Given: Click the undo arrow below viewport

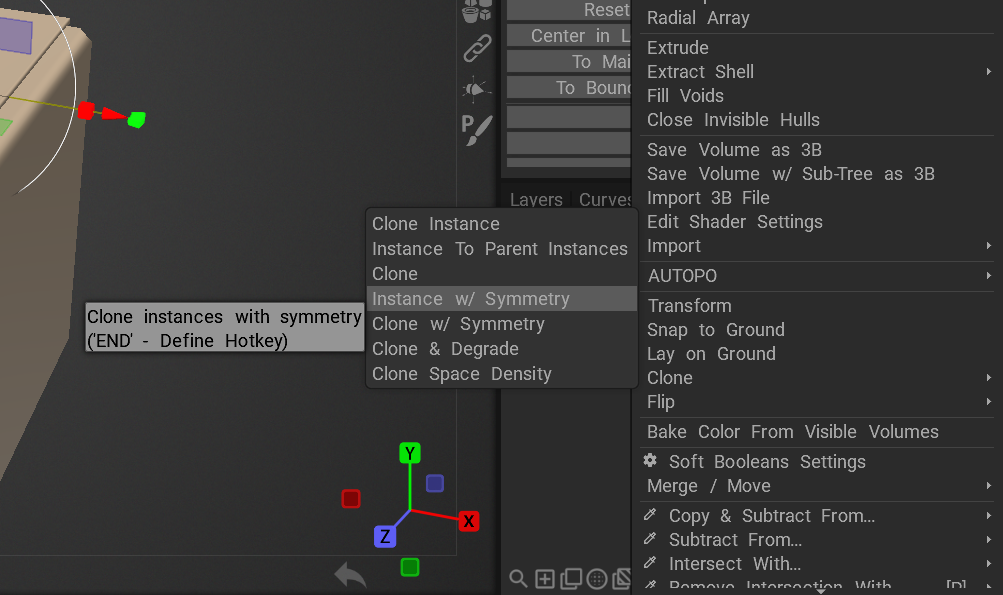Looking at the screenshot, I should click(x=350, y=575).
